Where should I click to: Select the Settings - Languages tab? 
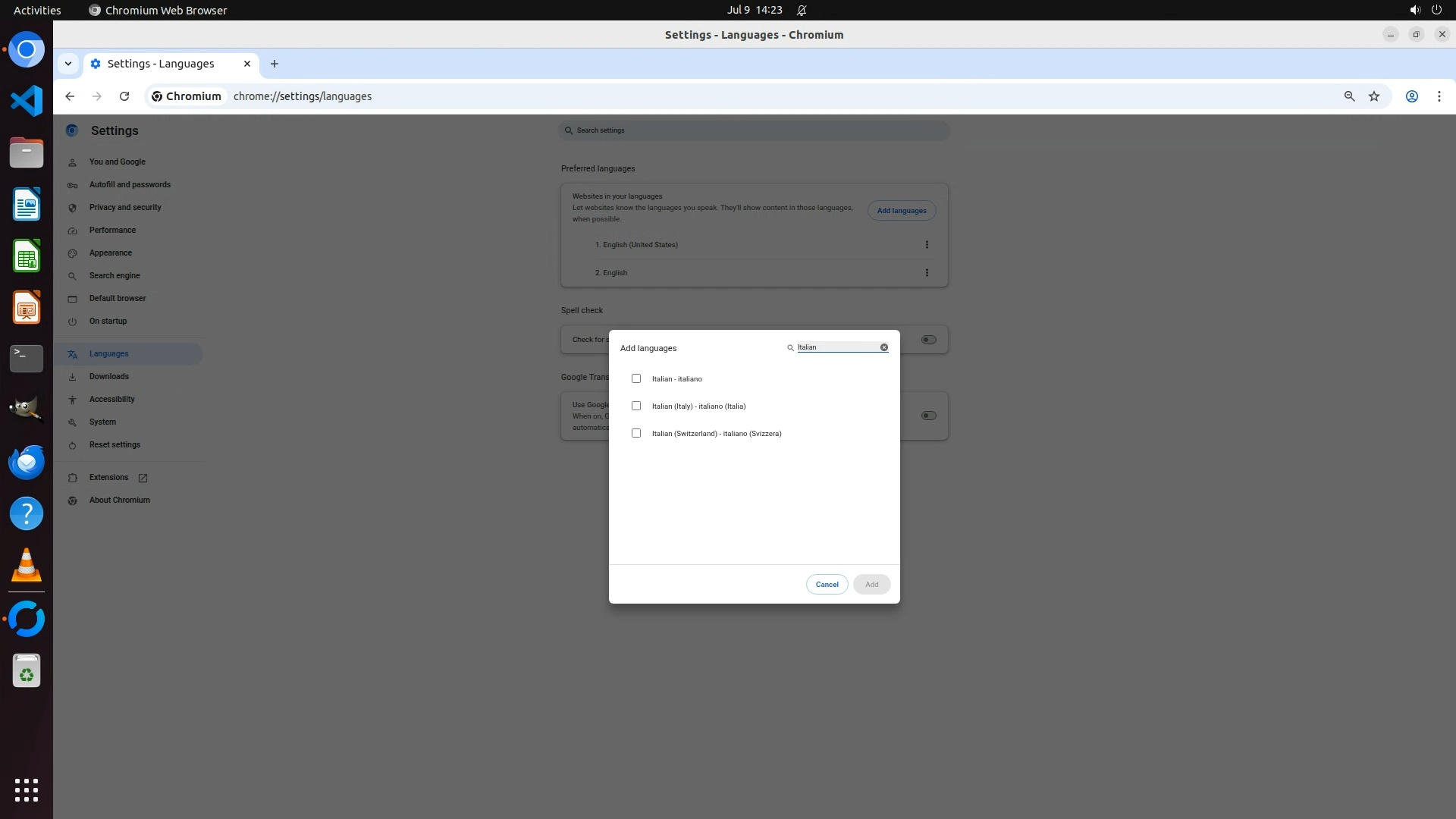click(x=161, y=64)
